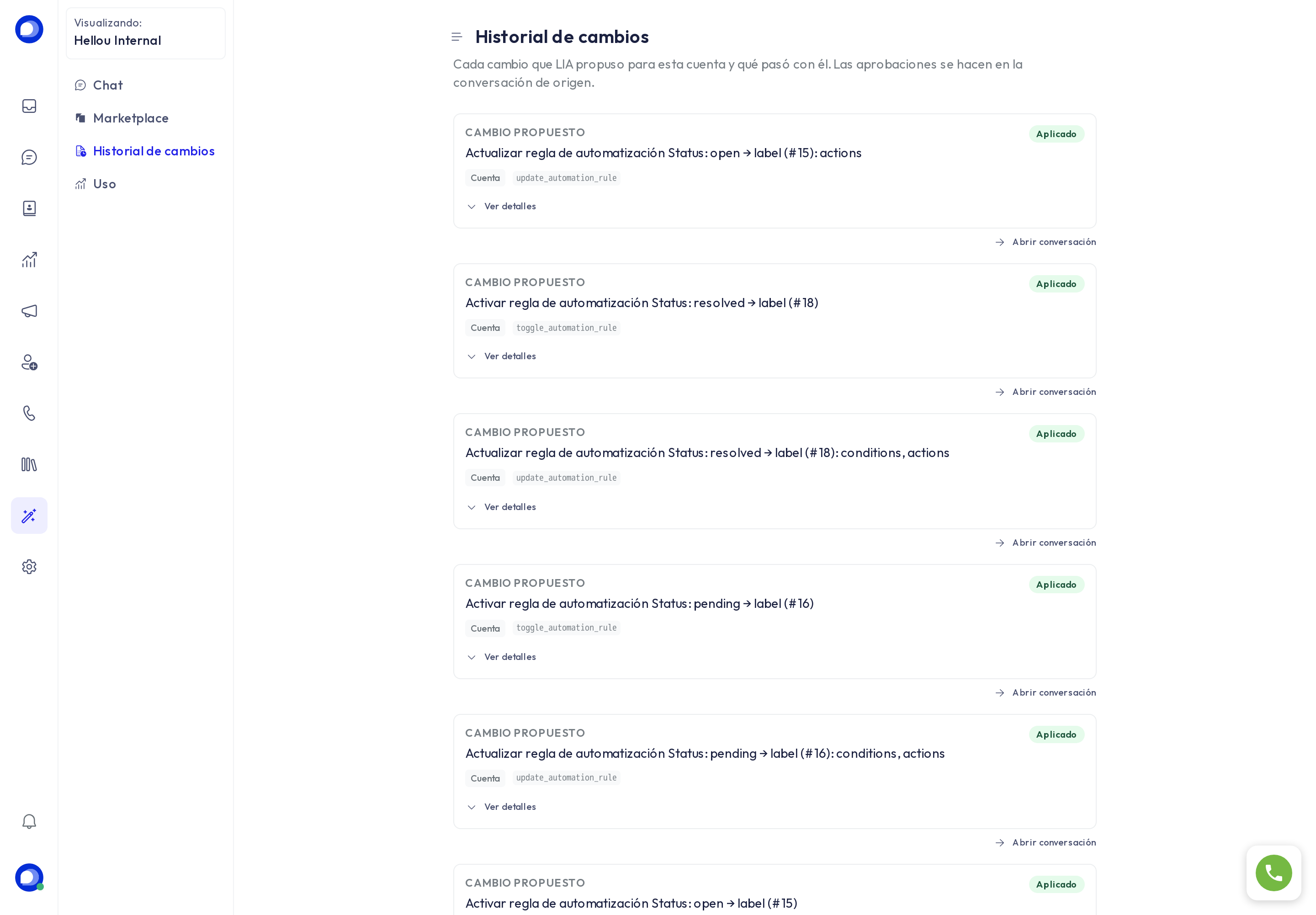The height and width of the screenshot is (915, 1316).
Task: Select the magic wand LIA icon
Action: pyautogui.click(x=29, y=516)
